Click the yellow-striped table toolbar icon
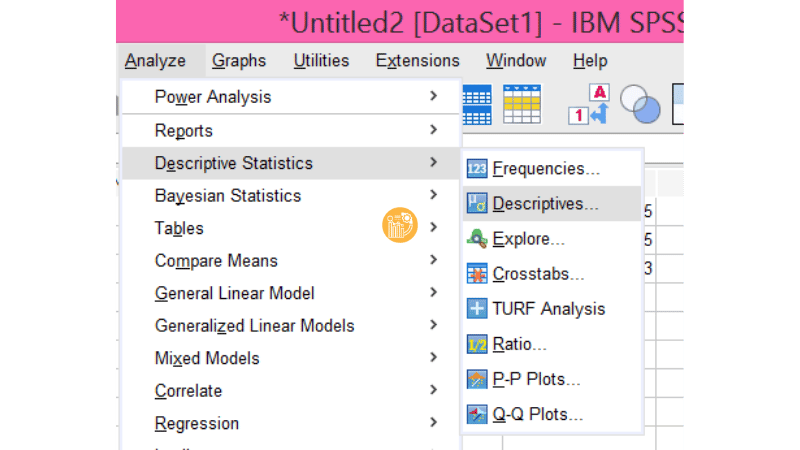800x450 pixels. pos(521,105)
